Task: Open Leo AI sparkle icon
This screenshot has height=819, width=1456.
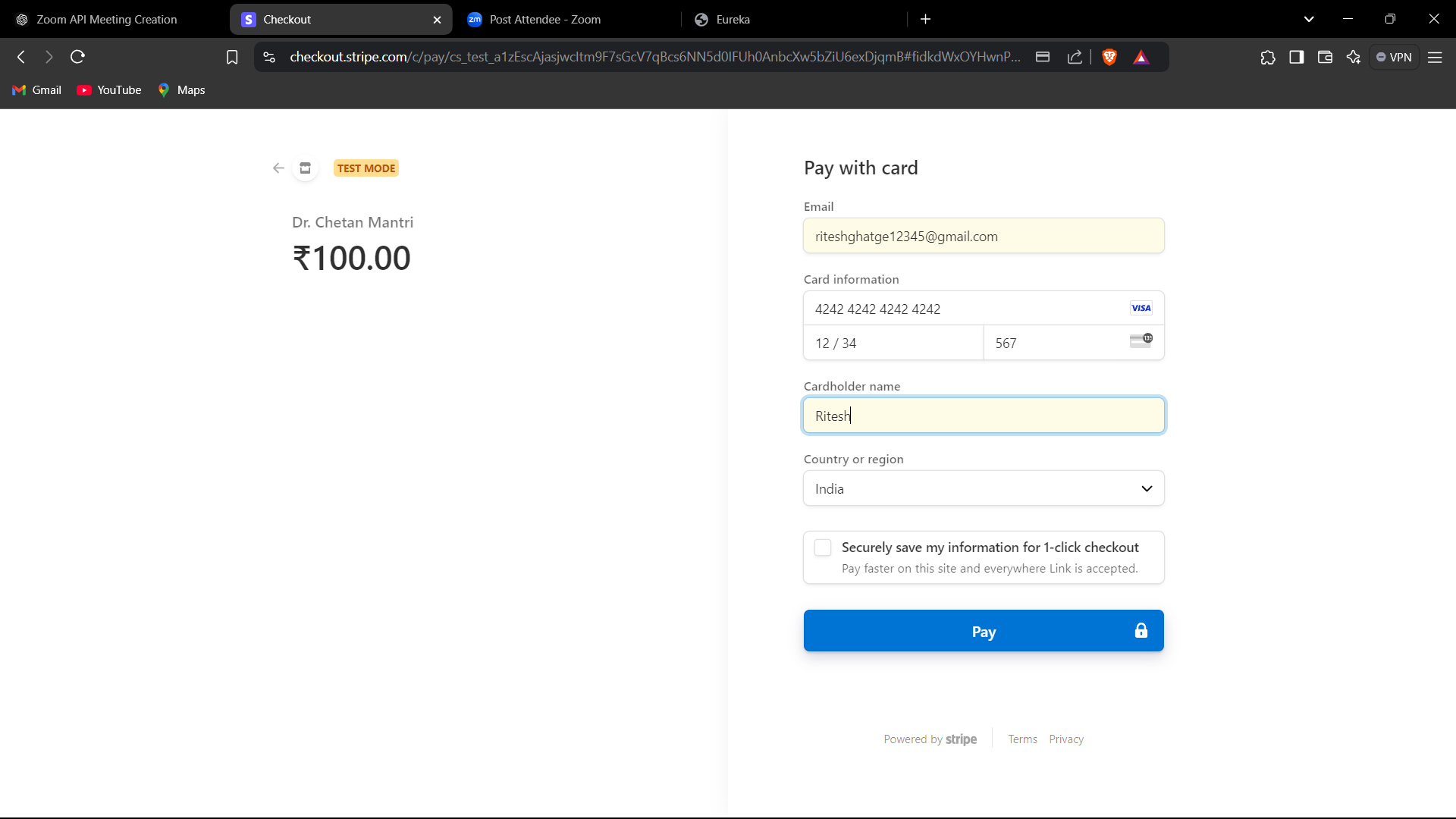Action: pos(1354,57)
